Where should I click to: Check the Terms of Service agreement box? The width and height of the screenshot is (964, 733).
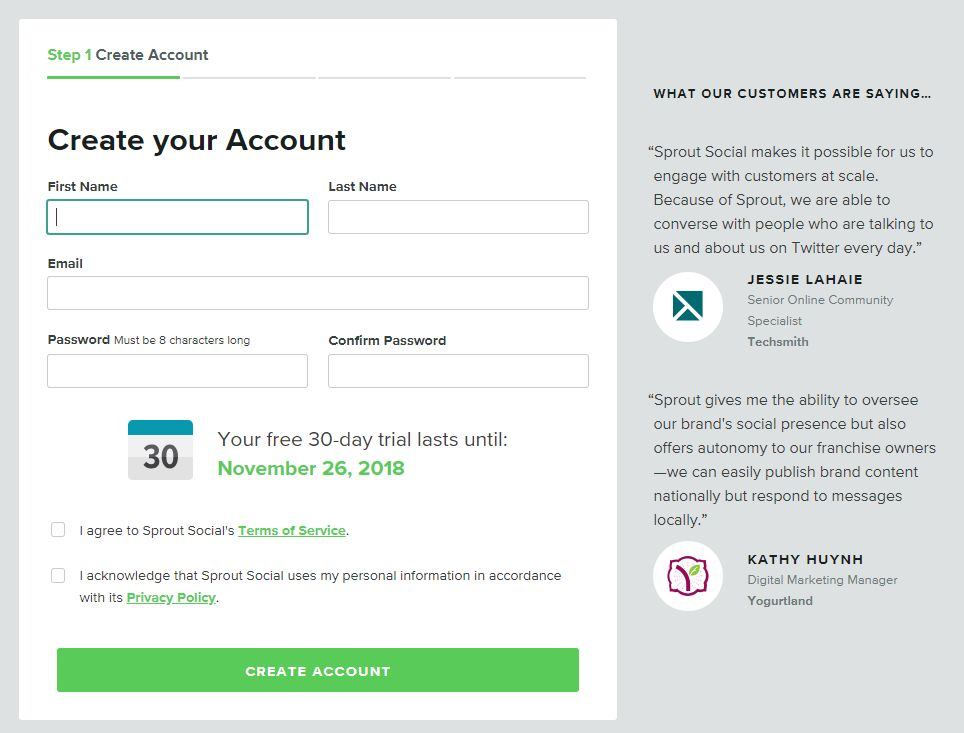click(x=58, y=530)
